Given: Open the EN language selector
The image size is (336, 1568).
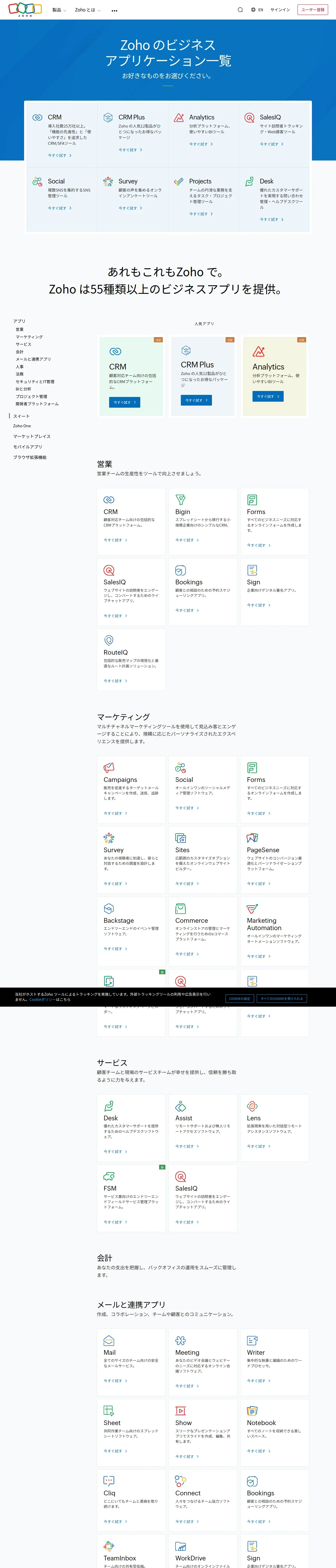Looking at the screenshot, I should pos(257,10).
